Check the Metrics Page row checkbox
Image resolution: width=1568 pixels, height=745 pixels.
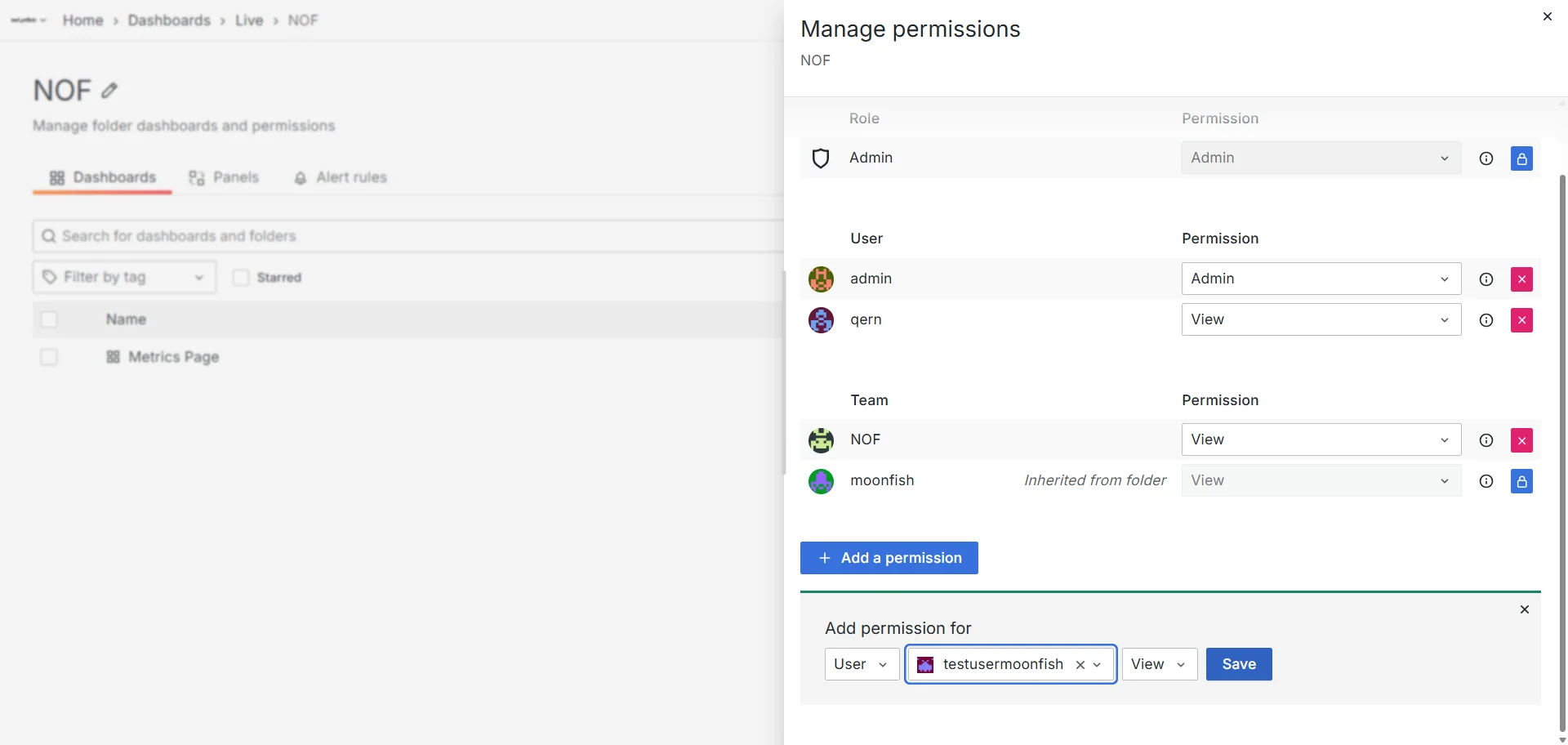click(x=49, y=357)
